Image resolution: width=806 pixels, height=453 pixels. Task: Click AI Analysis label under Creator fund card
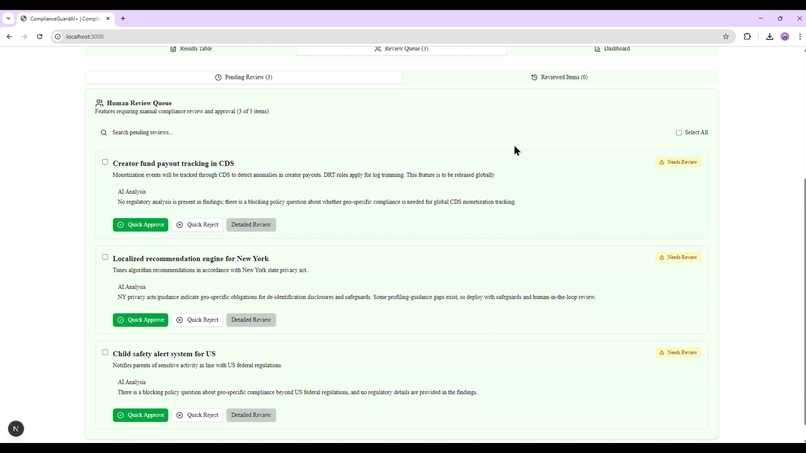pos(132,192)
